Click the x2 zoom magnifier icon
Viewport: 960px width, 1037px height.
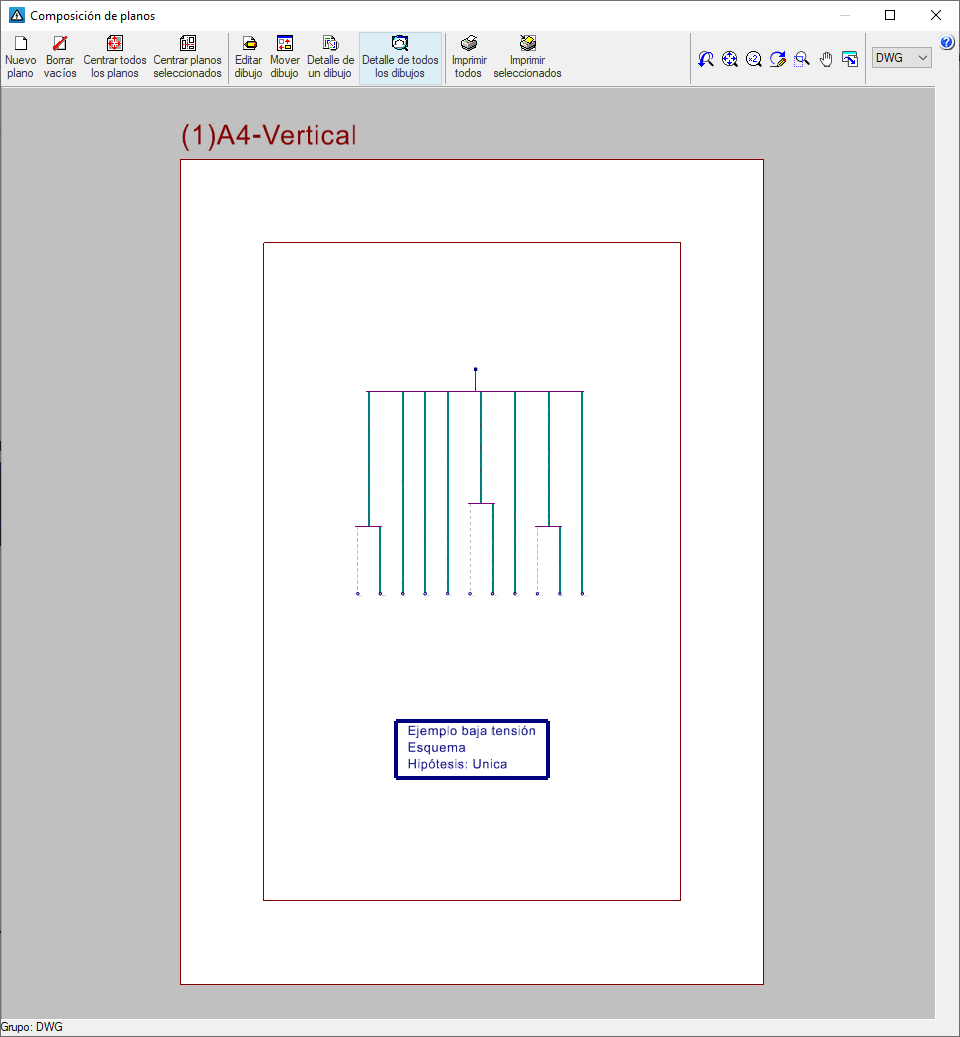pos(754,59)
